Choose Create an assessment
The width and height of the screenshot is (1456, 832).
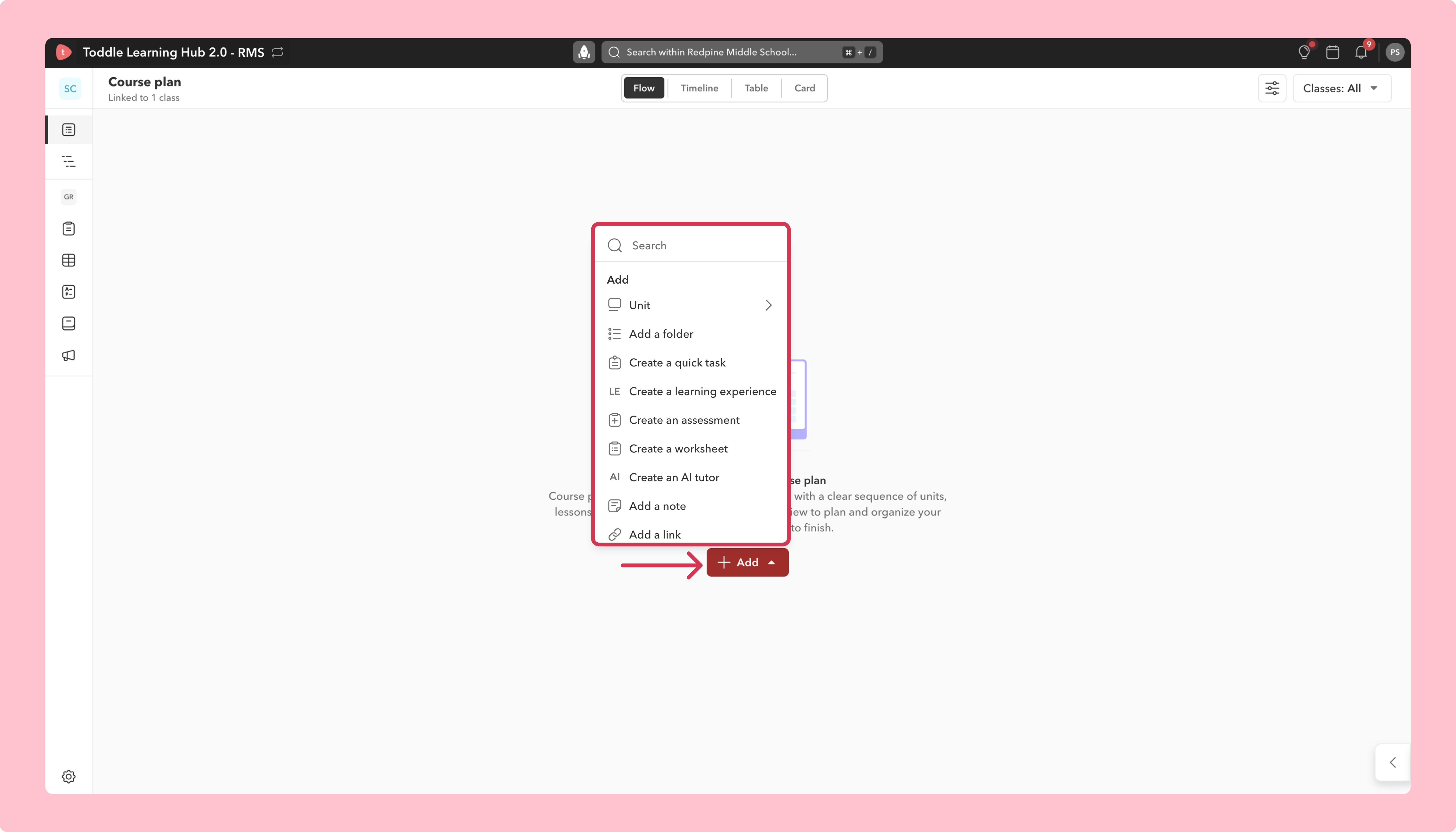coord(691,420)
